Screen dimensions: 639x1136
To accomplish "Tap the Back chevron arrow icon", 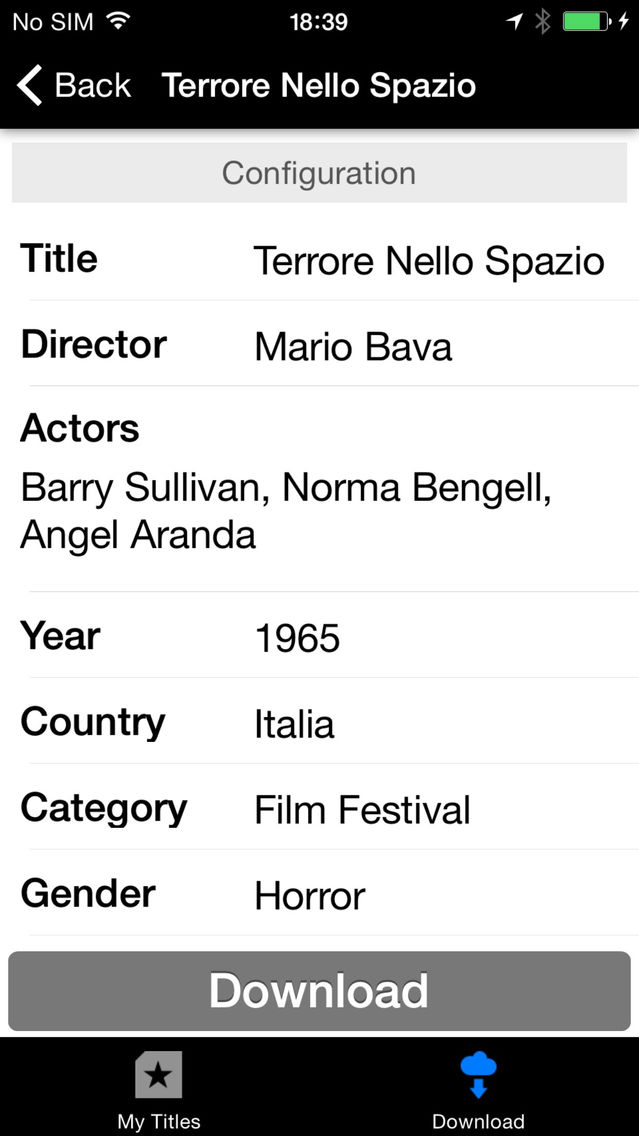I will tap(30, 85).
